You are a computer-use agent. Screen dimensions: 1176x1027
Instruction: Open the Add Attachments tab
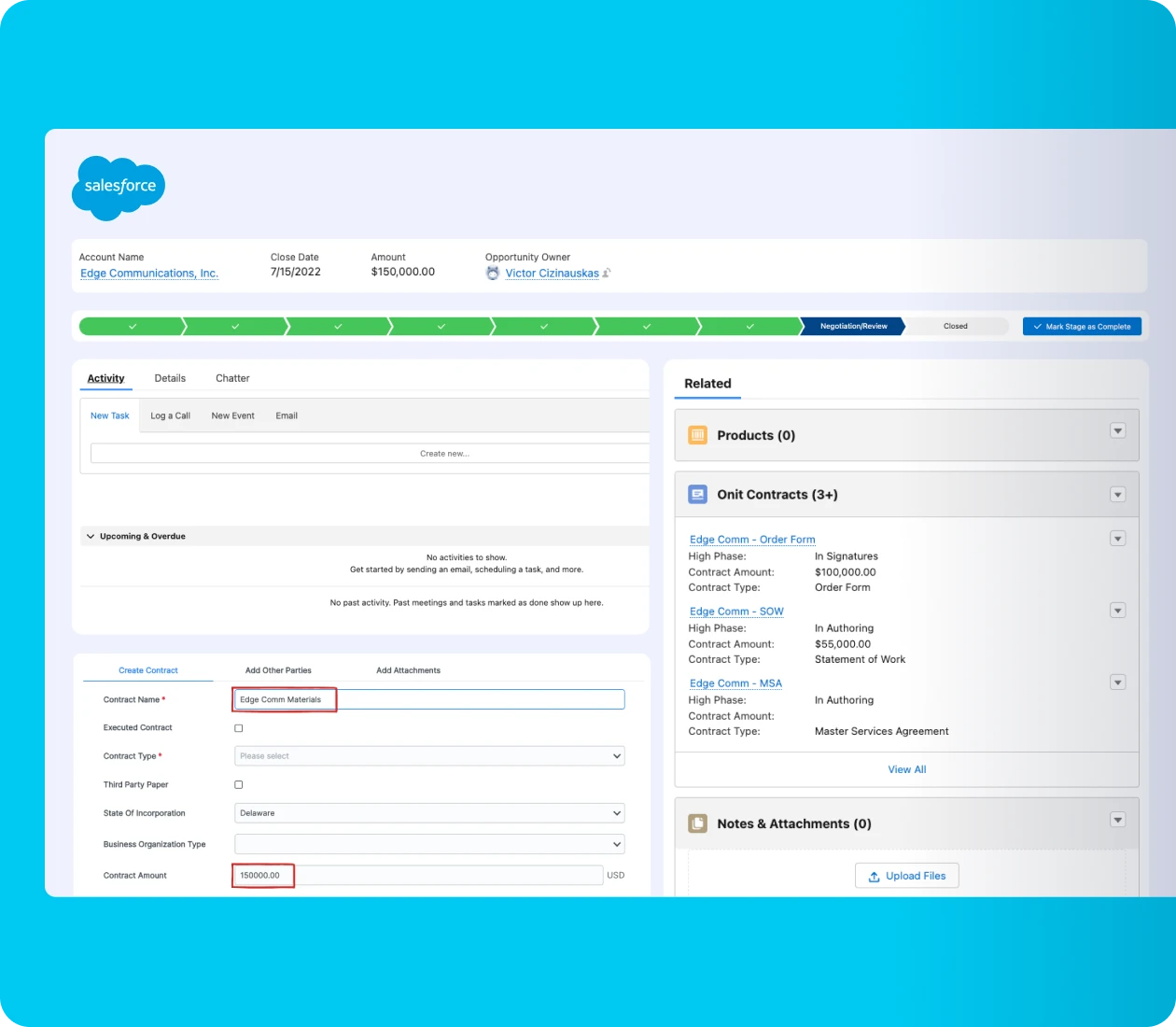[408, 670]
